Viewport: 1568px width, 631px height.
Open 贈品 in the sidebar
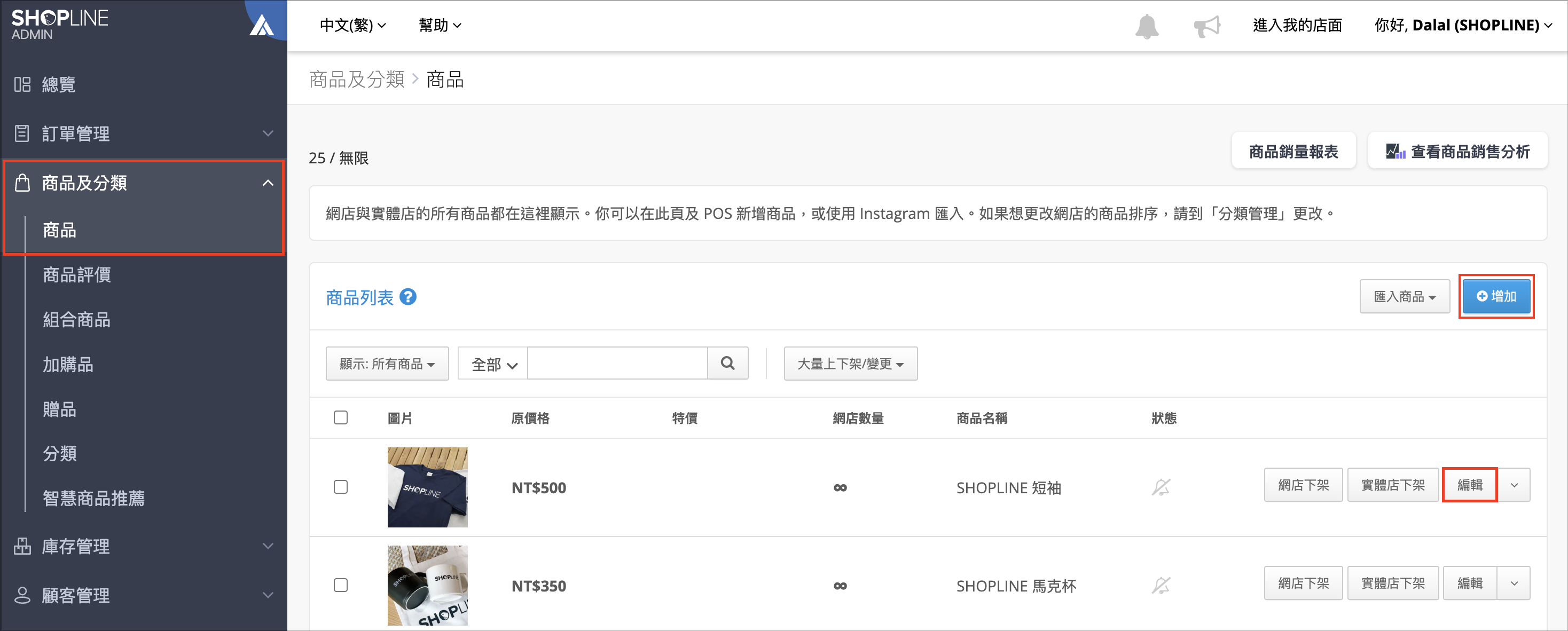pos(60,409)
